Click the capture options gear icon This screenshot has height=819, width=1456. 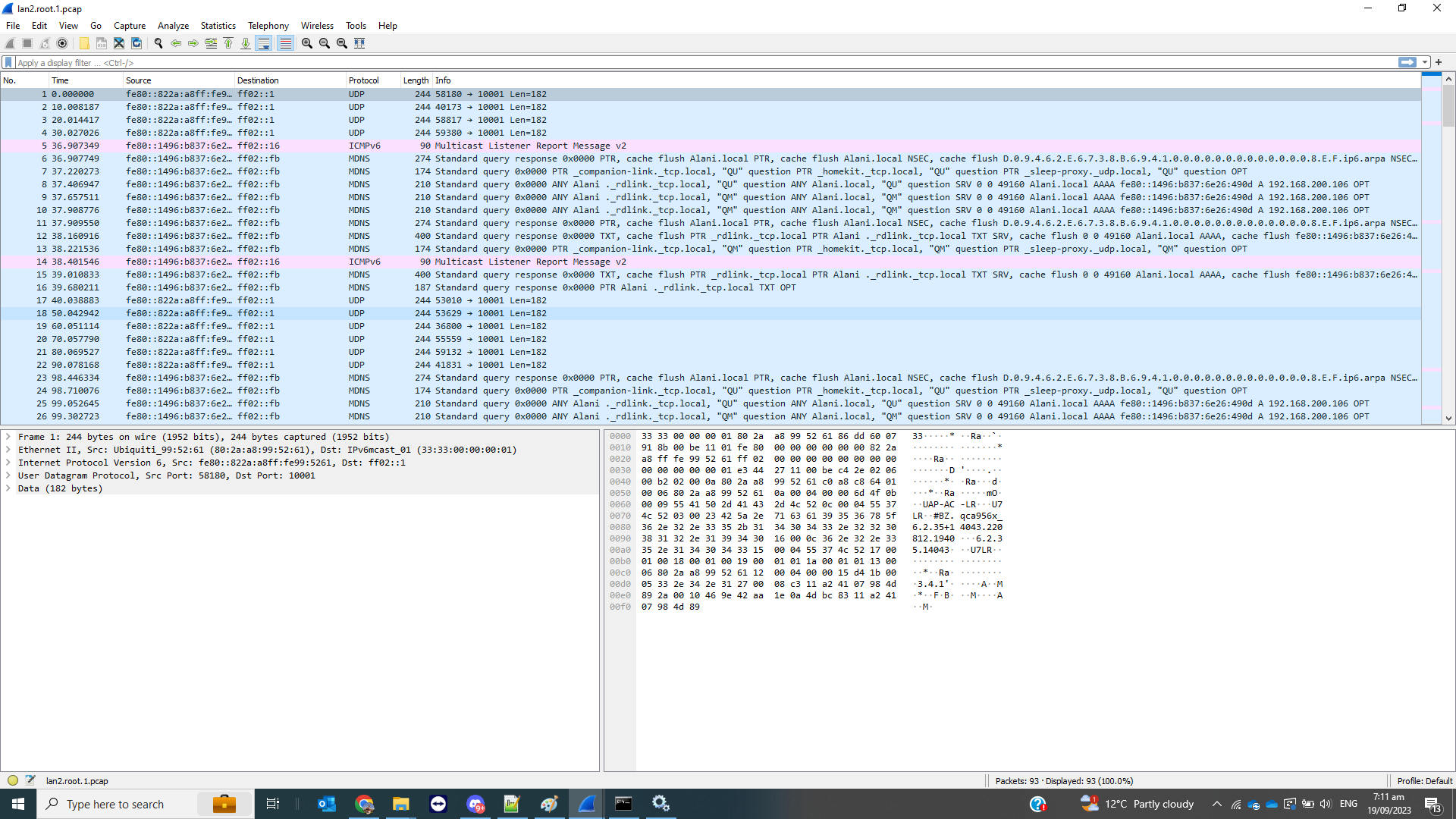[62, 43]
